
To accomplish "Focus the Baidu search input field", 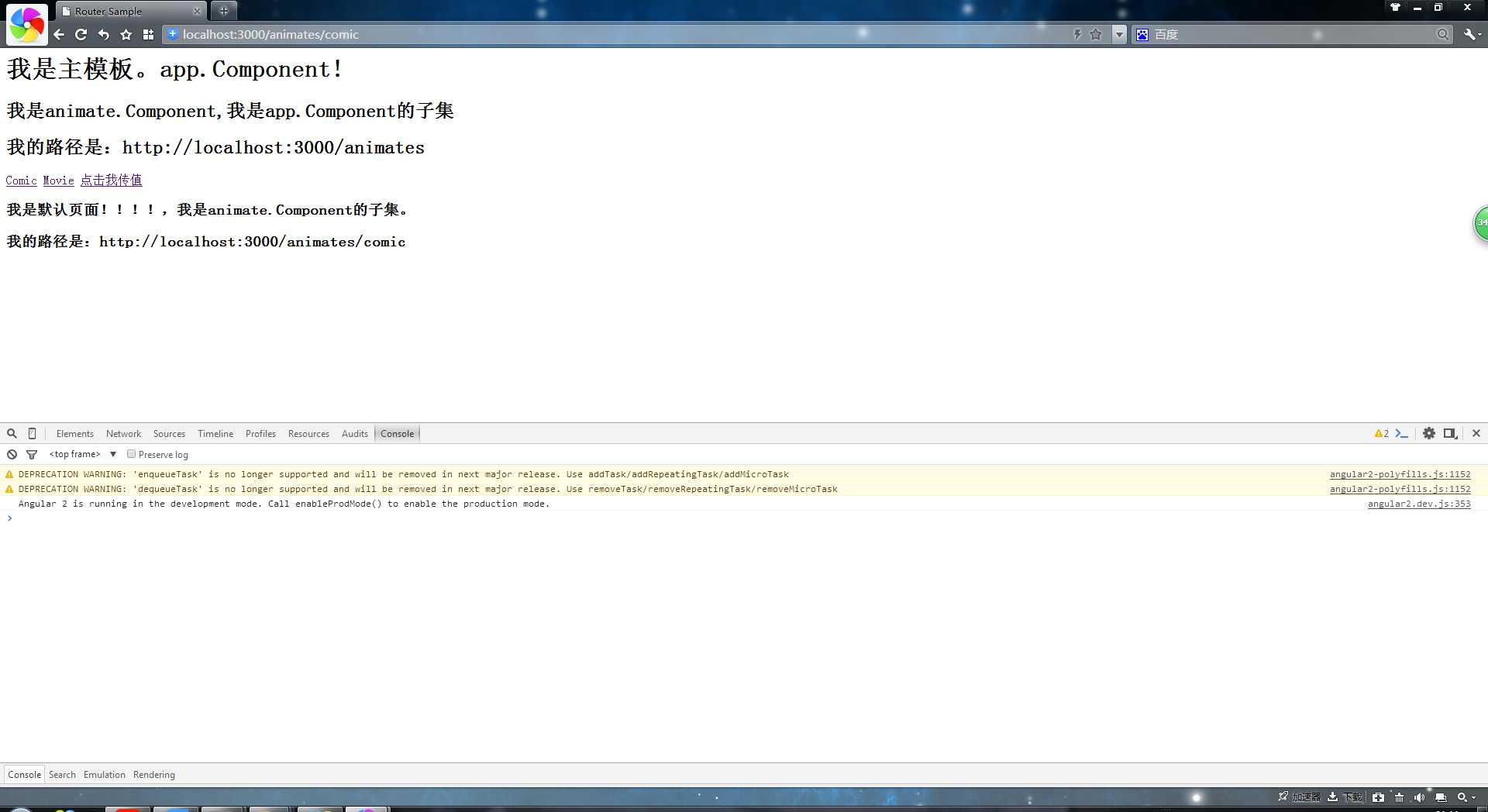I will [1293, 34].
